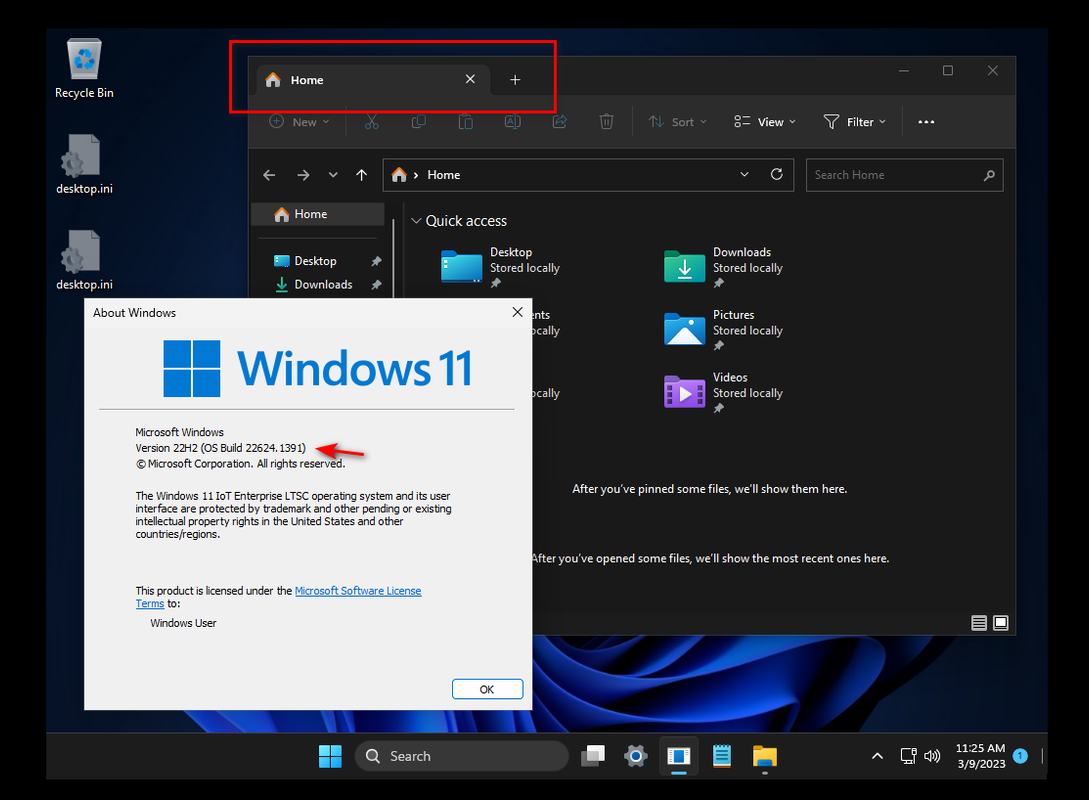Switch to details view layout

979,623
